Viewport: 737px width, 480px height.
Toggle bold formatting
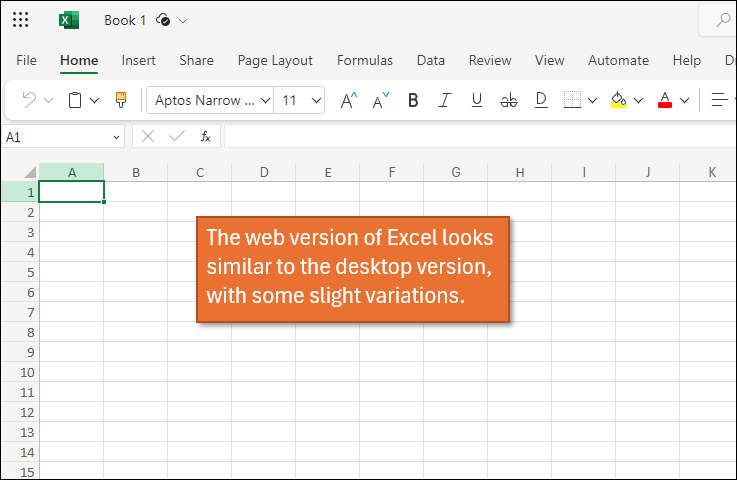[x=413, y=100]
